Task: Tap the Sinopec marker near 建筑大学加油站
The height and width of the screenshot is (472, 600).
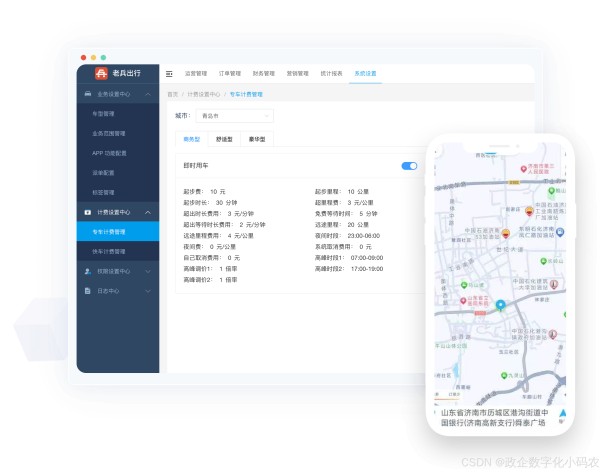Action: point(554,284)
